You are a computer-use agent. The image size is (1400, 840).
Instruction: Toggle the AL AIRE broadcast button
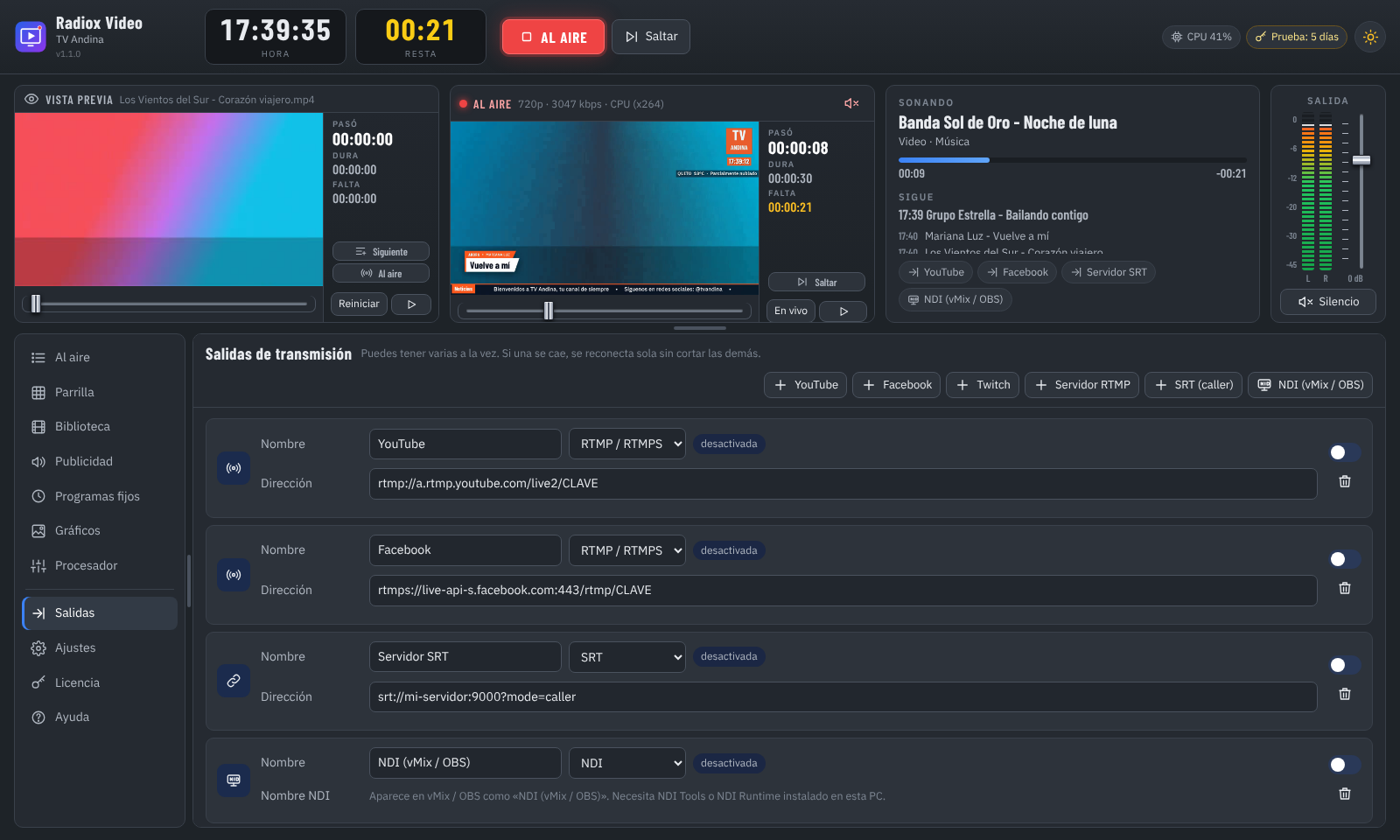pos(553,37)
